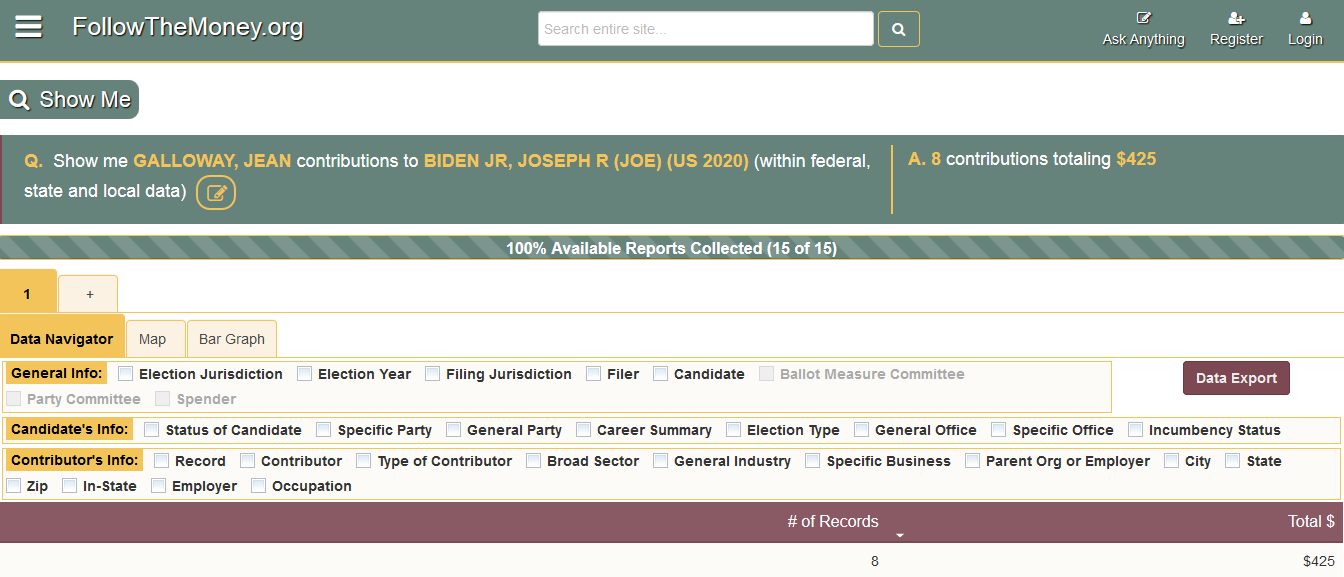Enable the Candidate checkbox
Viewport: 1344px width, 577px height.
point(661,373)
